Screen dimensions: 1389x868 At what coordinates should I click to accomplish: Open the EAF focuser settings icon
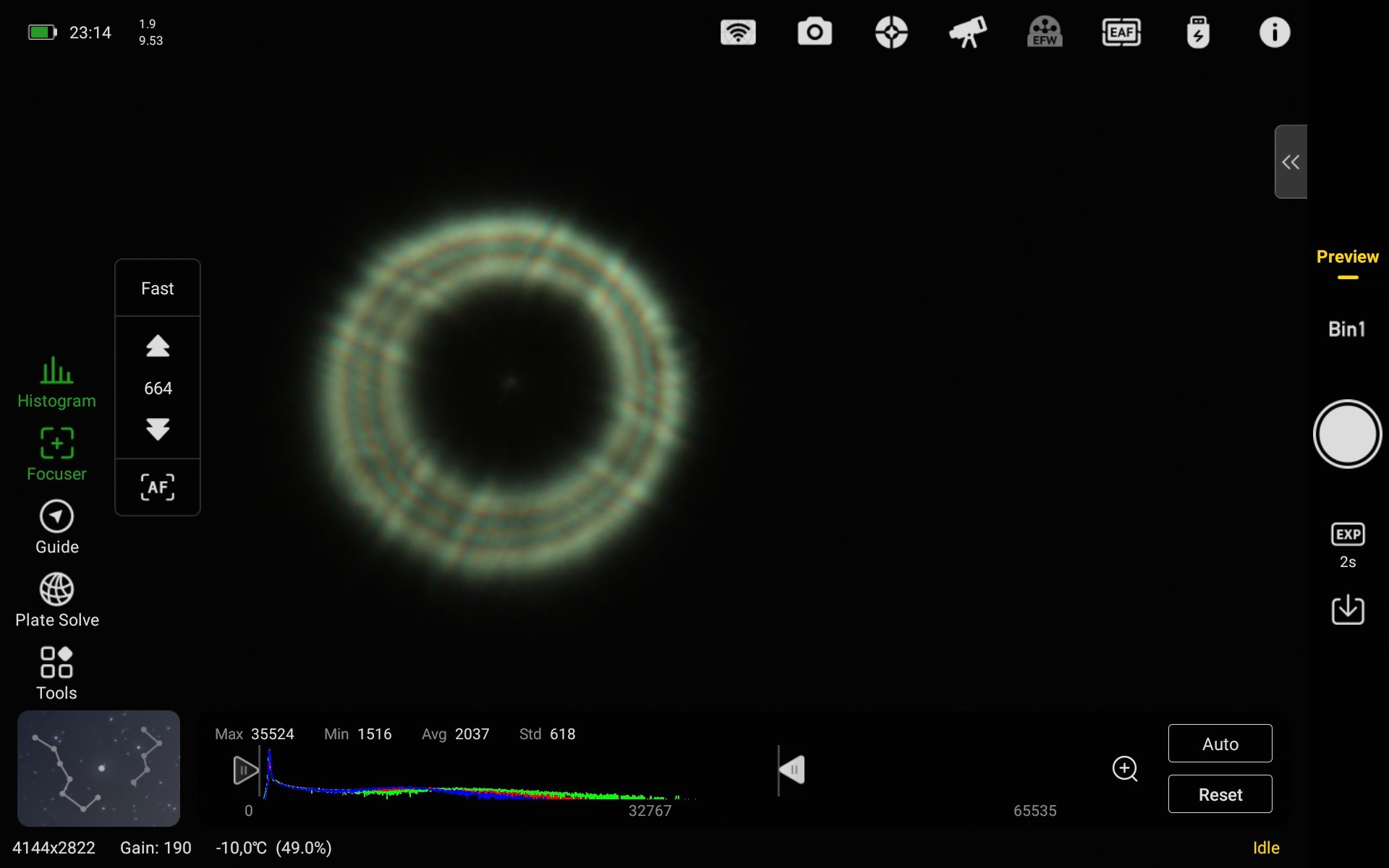click(x=1121, y=33)
